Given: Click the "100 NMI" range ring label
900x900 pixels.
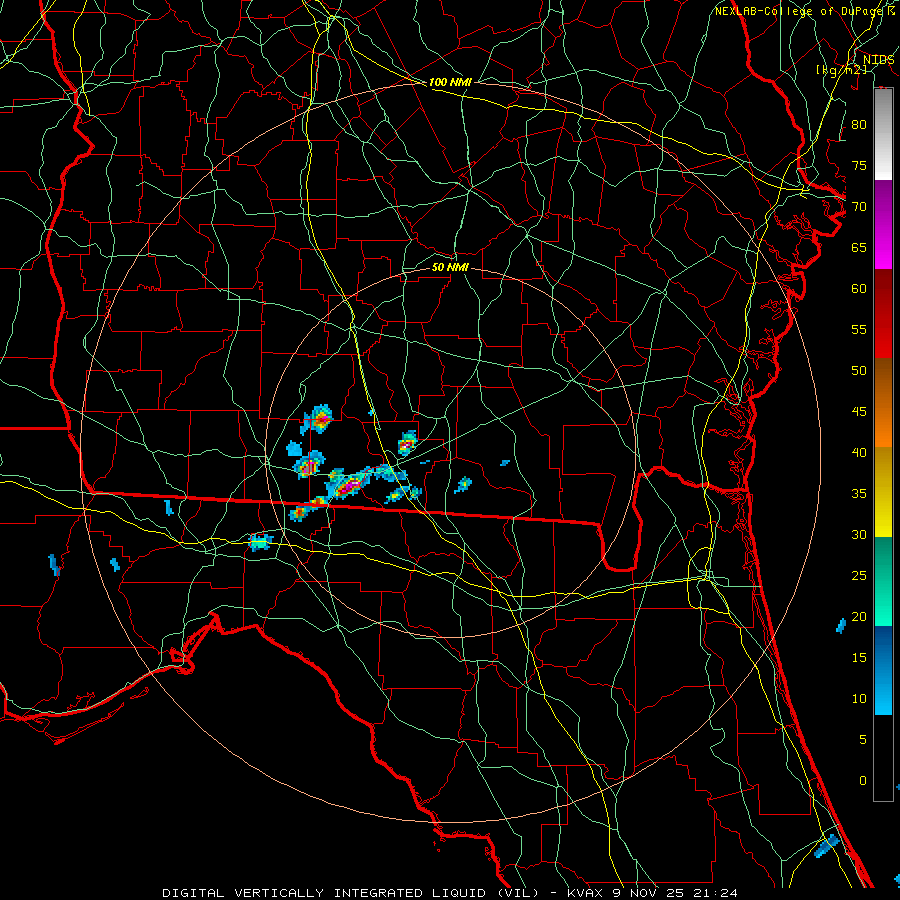Looking at the screenshot, I should coord(450,83).
